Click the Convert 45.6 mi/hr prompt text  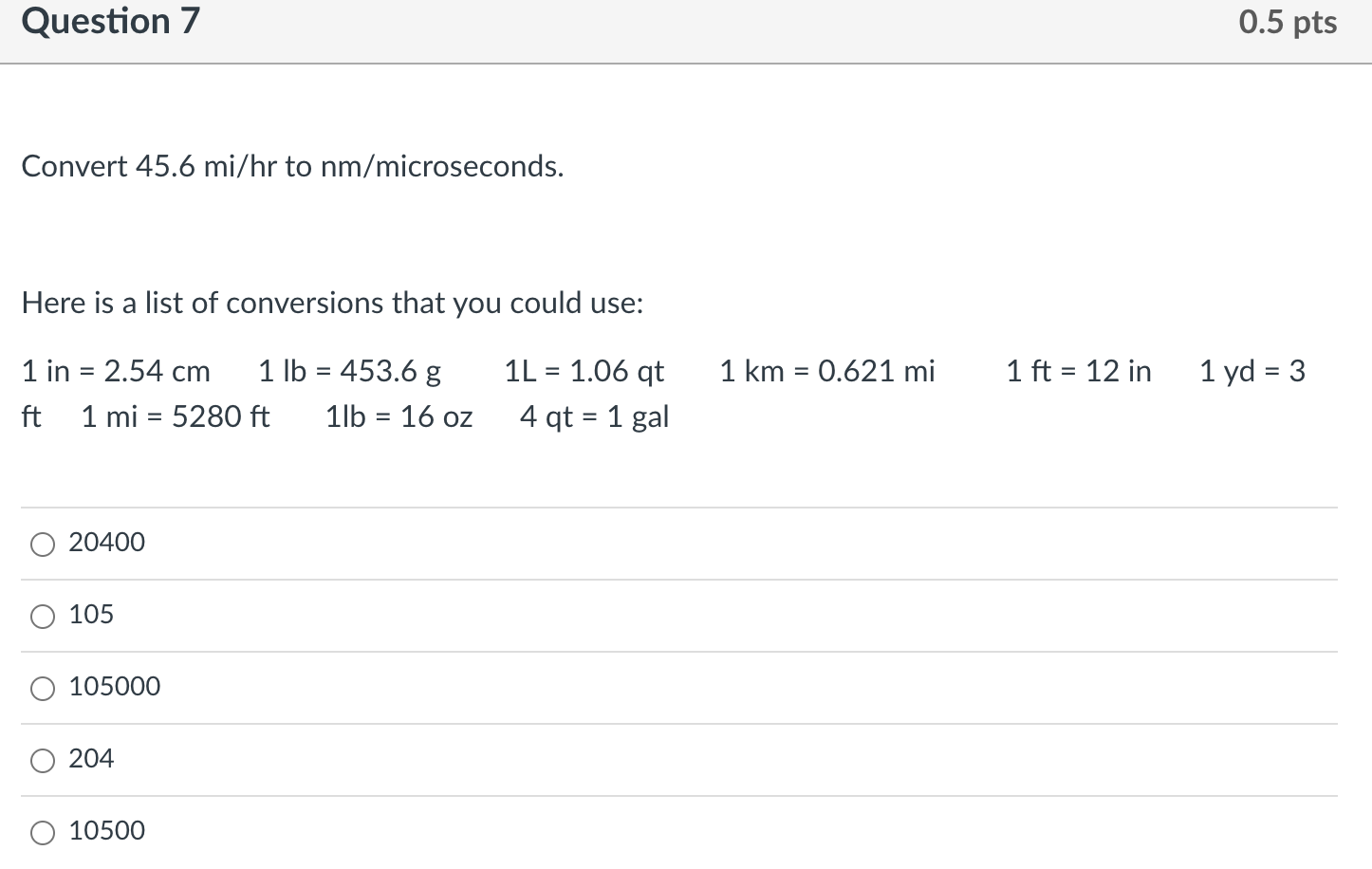pyautogui.click(x=292, y=167)
